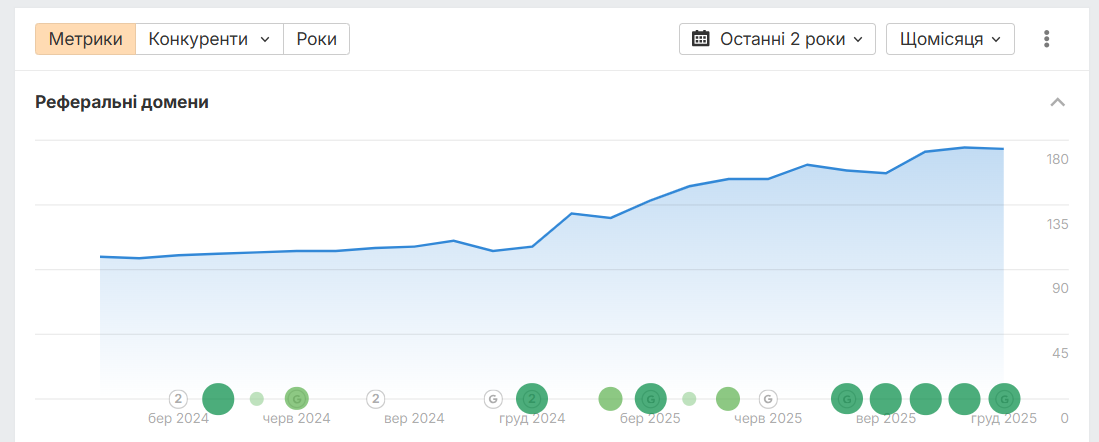Click the 90 y-axis label

[x=1059, y=289]
